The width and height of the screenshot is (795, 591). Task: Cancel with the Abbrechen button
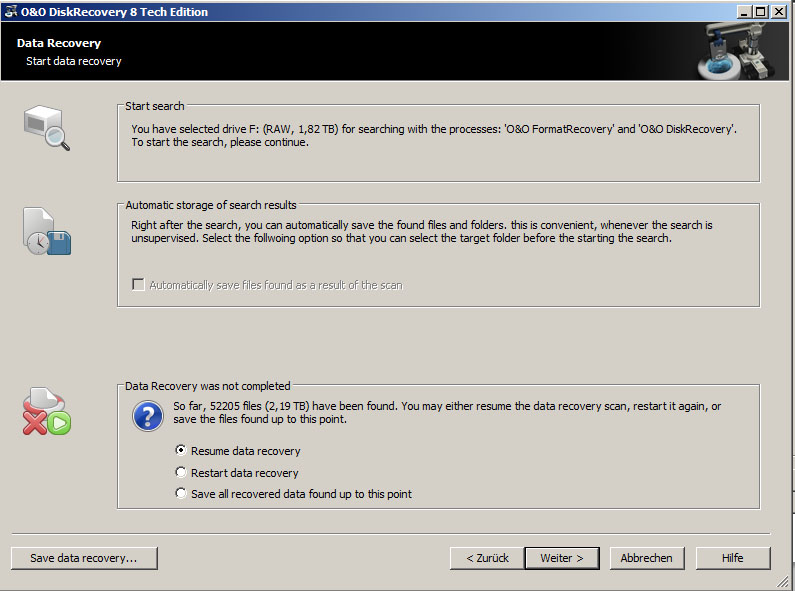click(646, 558)
